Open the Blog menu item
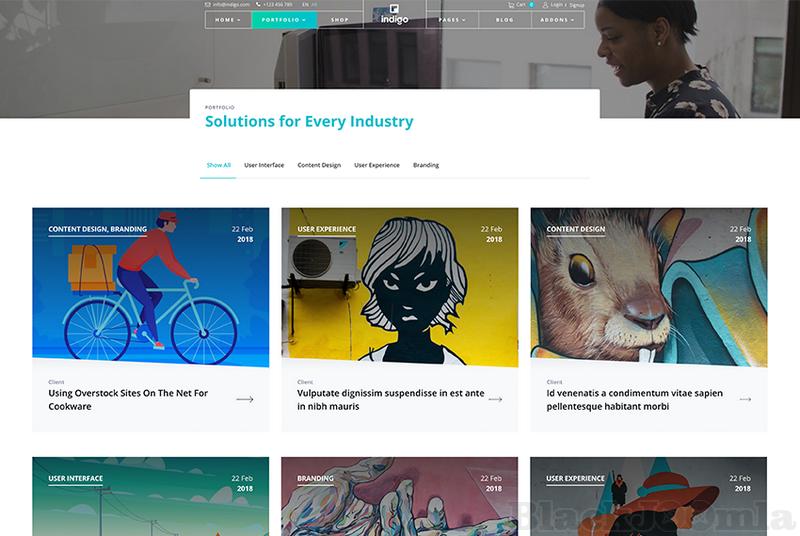The width and height of the screenshot is (800, 536). pyautogui.click(x=505, y=20)
